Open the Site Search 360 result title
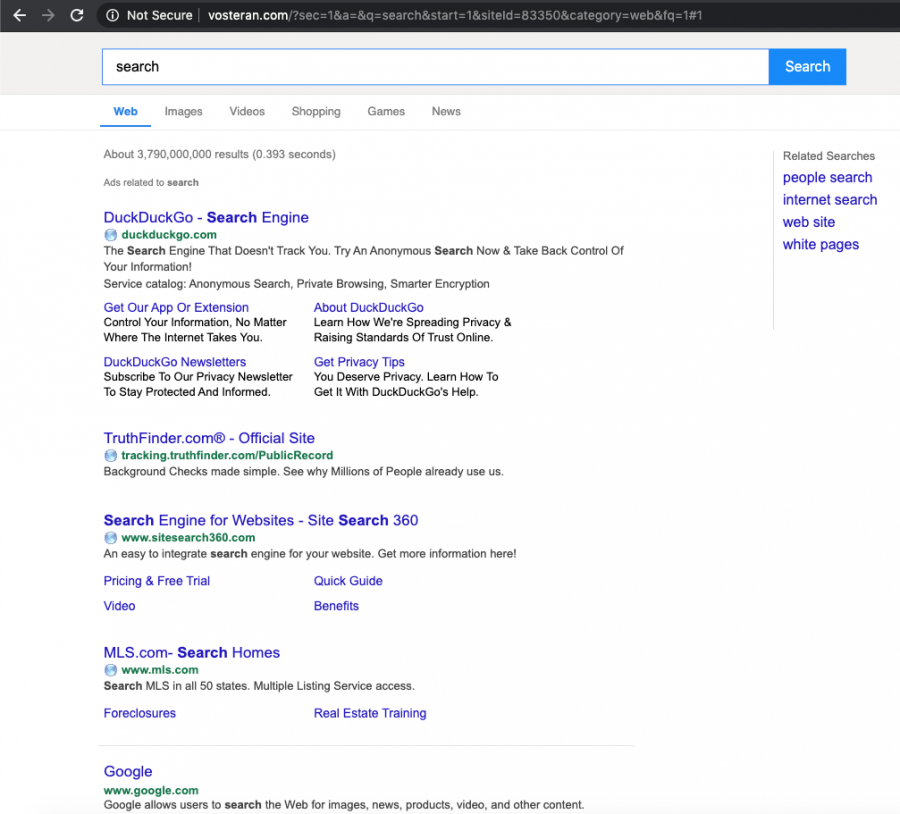The height and width of the screenshot is (814, 900). [x=261, y=520]
